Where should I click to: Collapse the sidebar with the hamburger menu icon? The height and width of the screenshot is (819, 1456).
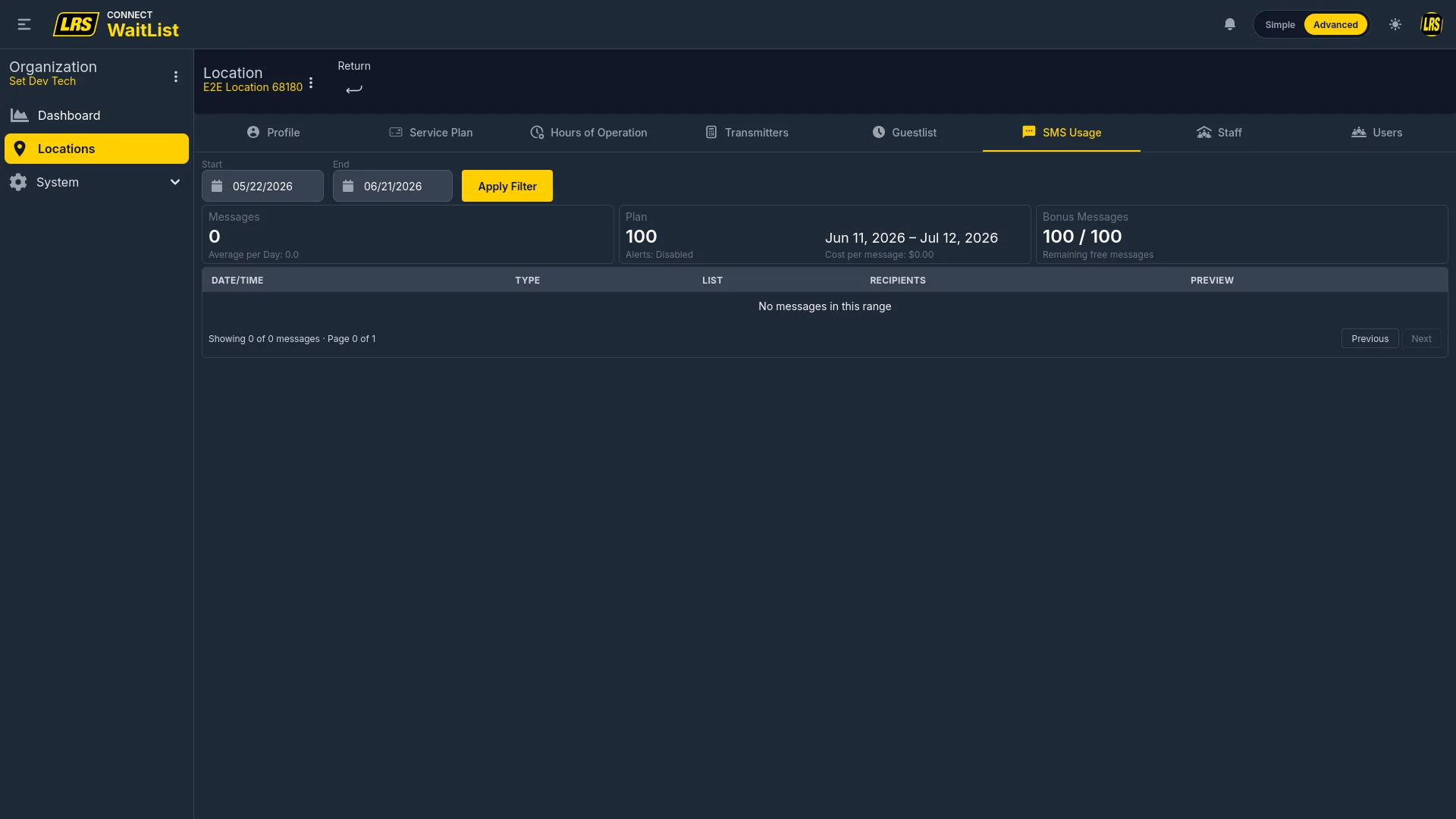(x=24, y=24)
